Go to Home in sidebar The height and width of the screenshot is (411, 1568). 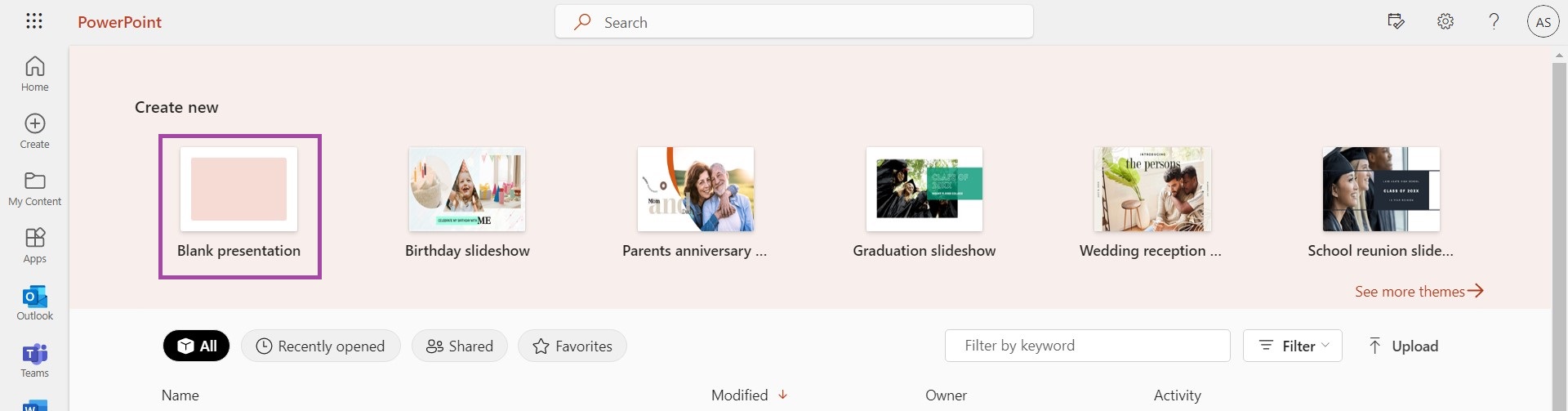point(34,74)
